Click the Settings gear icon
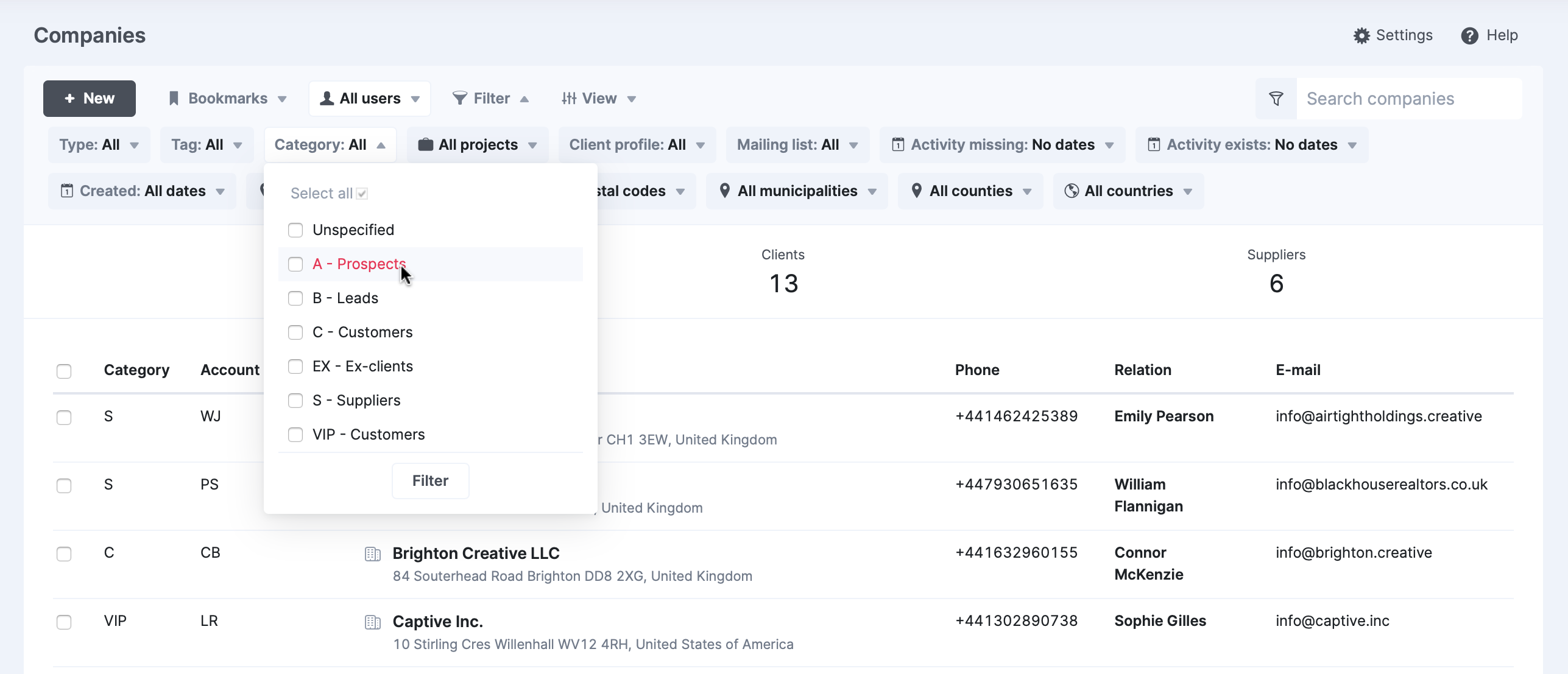 click(1361, 36)
